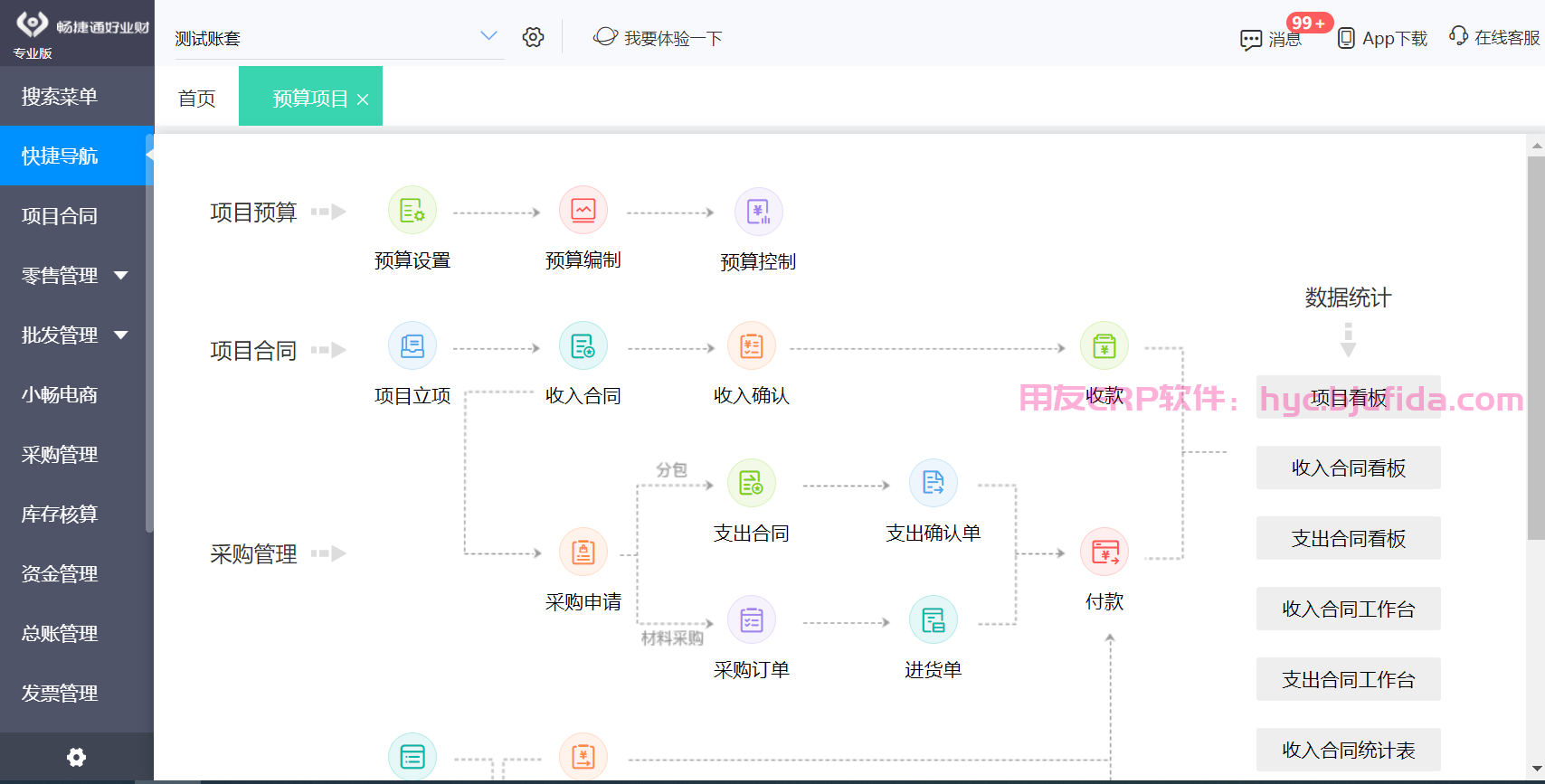This screenshot has width=1545, height=784.
Task: Open the 采购订单 purchase order icon
Action: click(x=752, y=619)
